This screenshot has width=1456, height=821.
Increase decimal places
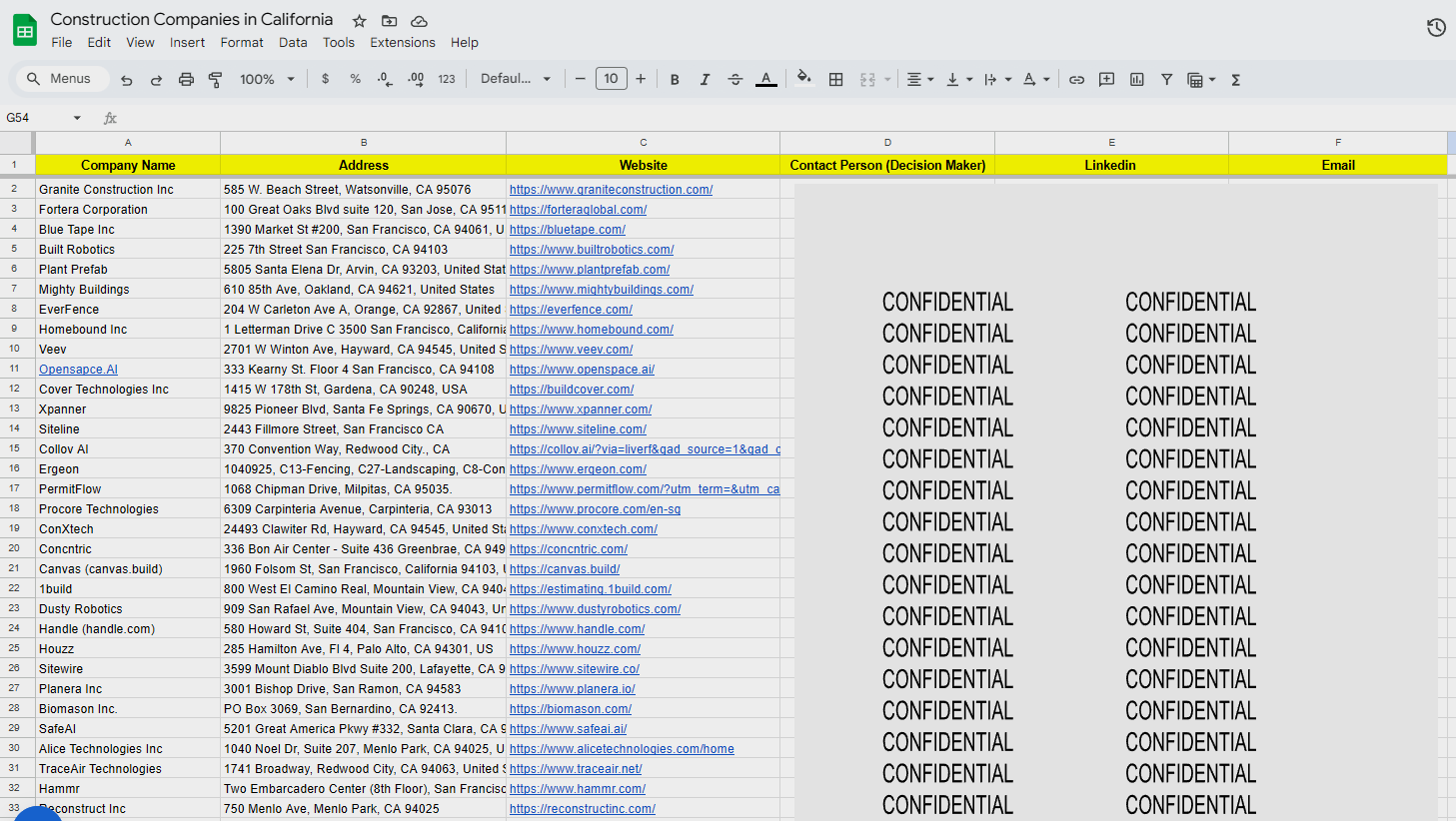[416, 79]
